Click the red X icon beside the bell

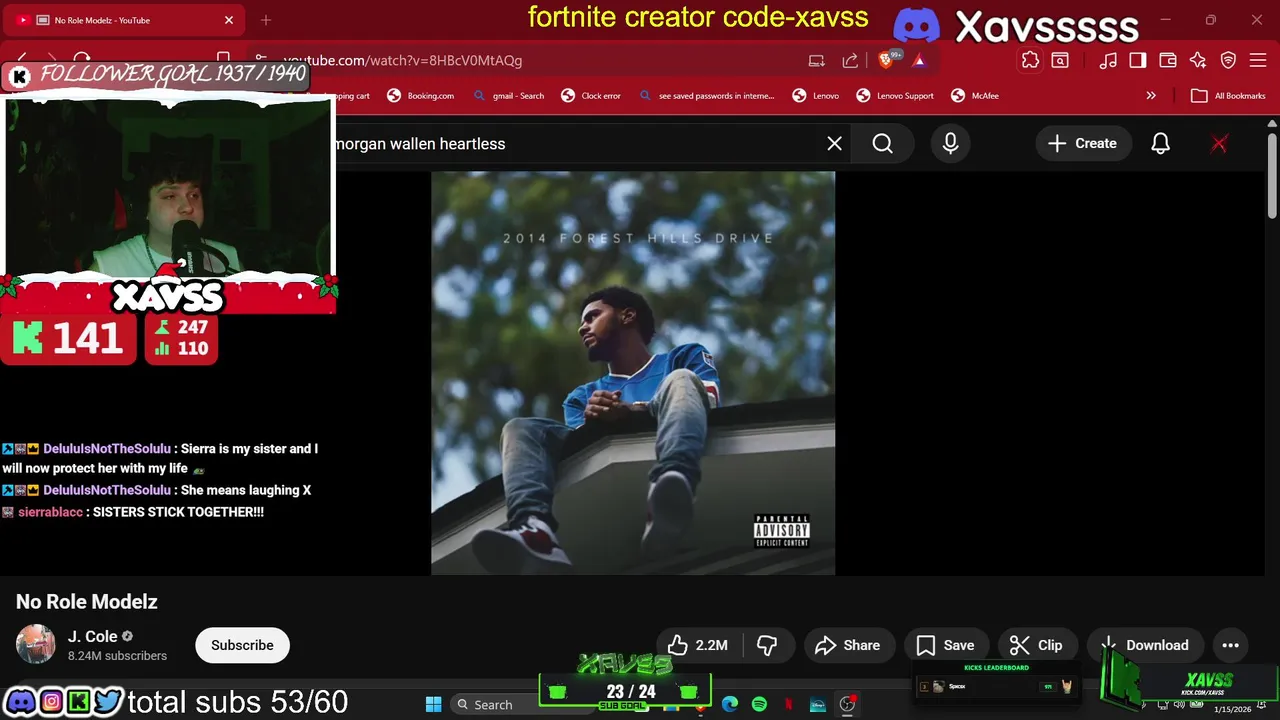[1219, 144]
